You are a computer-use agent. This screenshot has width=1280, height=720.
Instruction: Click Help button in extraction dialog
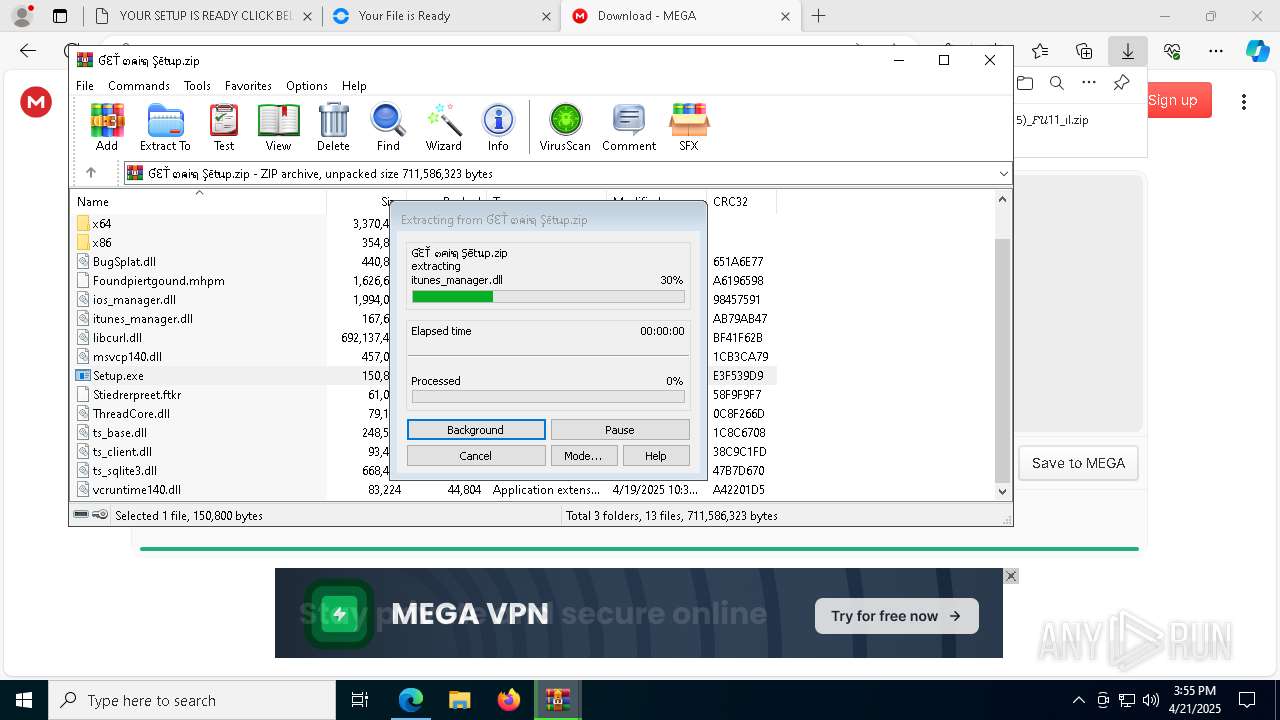(x=656, y=456)
